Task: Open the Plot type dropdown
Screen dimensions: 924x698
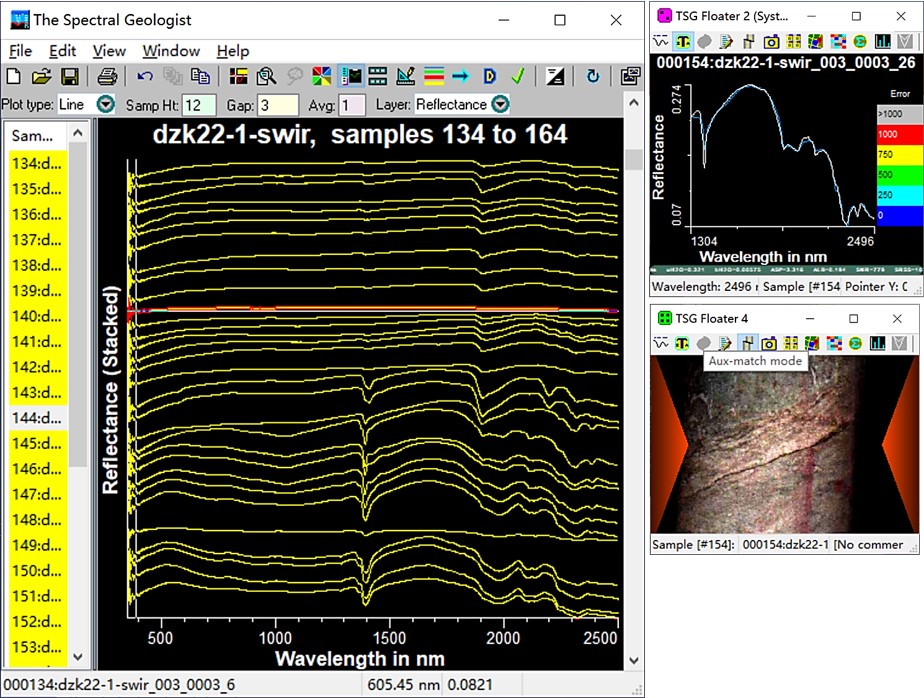Action: click(x=105, y=104)
